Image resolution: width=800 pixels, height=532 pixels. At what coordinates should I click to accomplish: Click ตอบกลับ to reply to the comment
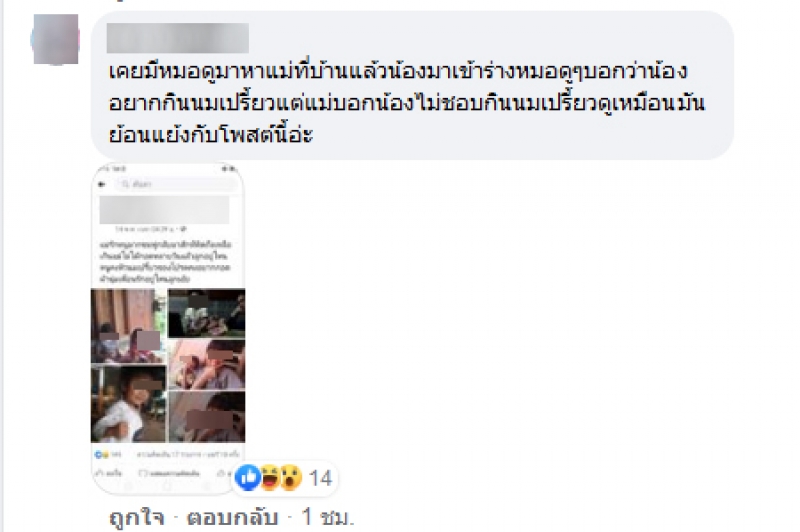click(233, 517)
